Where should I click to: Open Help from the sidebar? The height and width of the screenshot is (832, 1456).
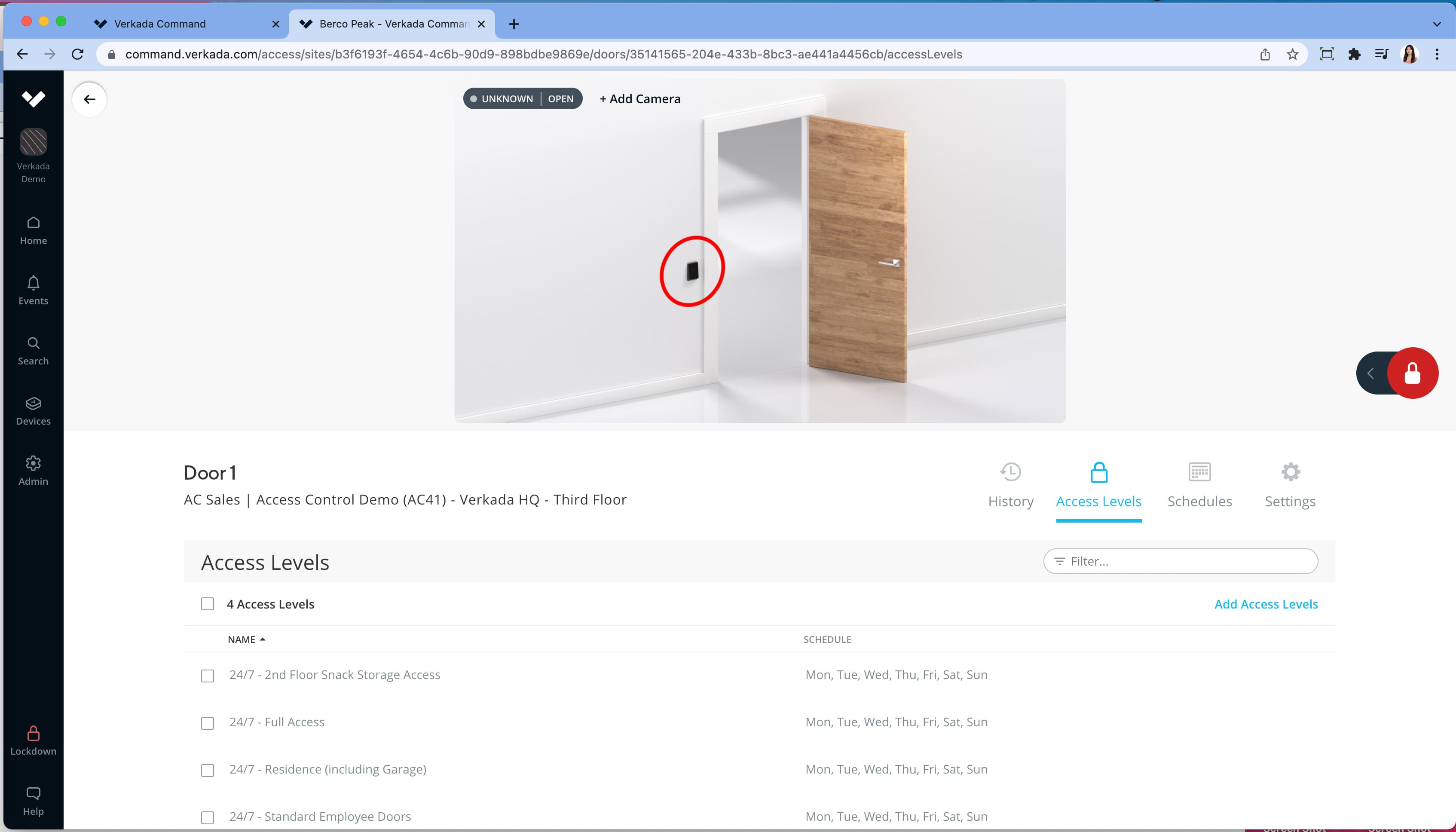coord(33,800)
